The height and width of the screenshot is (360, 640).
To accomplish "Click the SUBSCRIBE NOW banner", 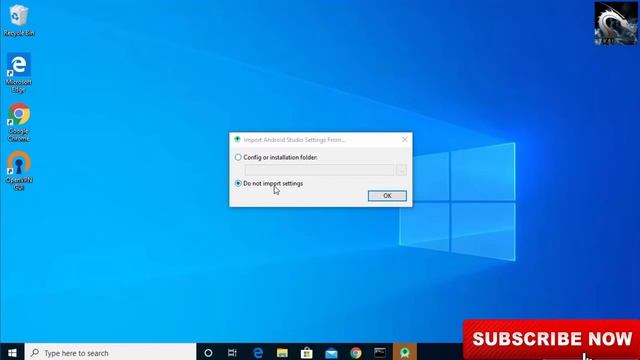I will [x=551, y=339].
